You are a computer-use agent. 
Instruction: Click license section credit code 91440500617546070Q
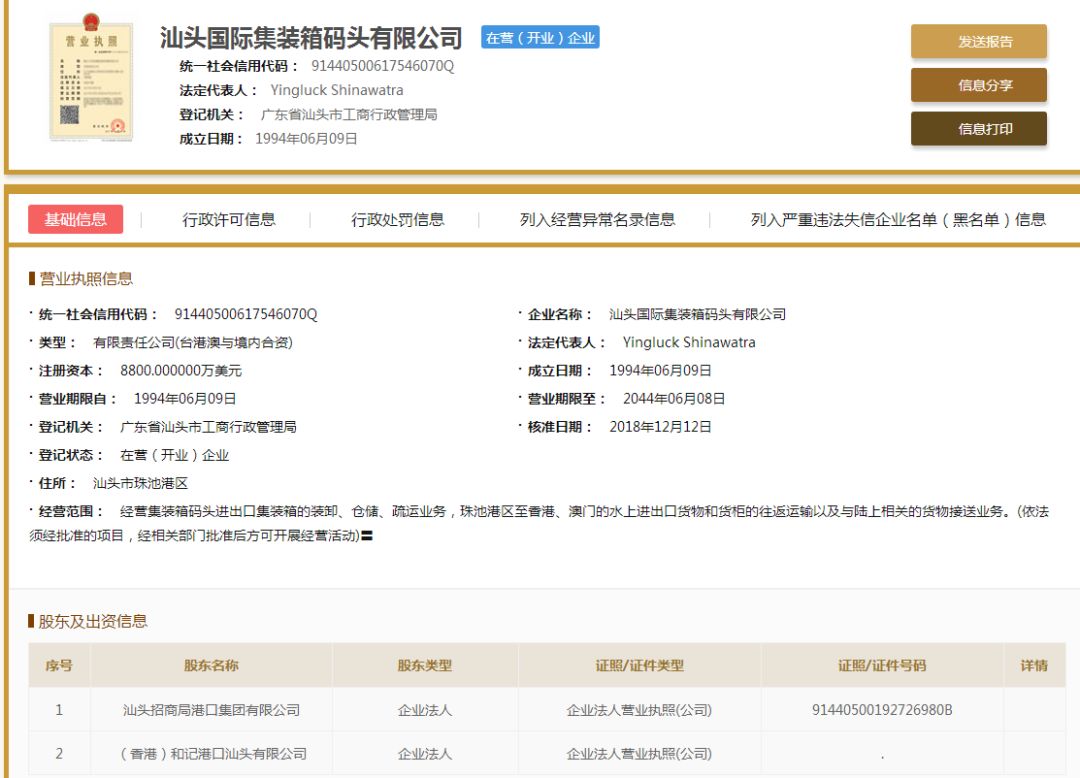click(246, 315)
